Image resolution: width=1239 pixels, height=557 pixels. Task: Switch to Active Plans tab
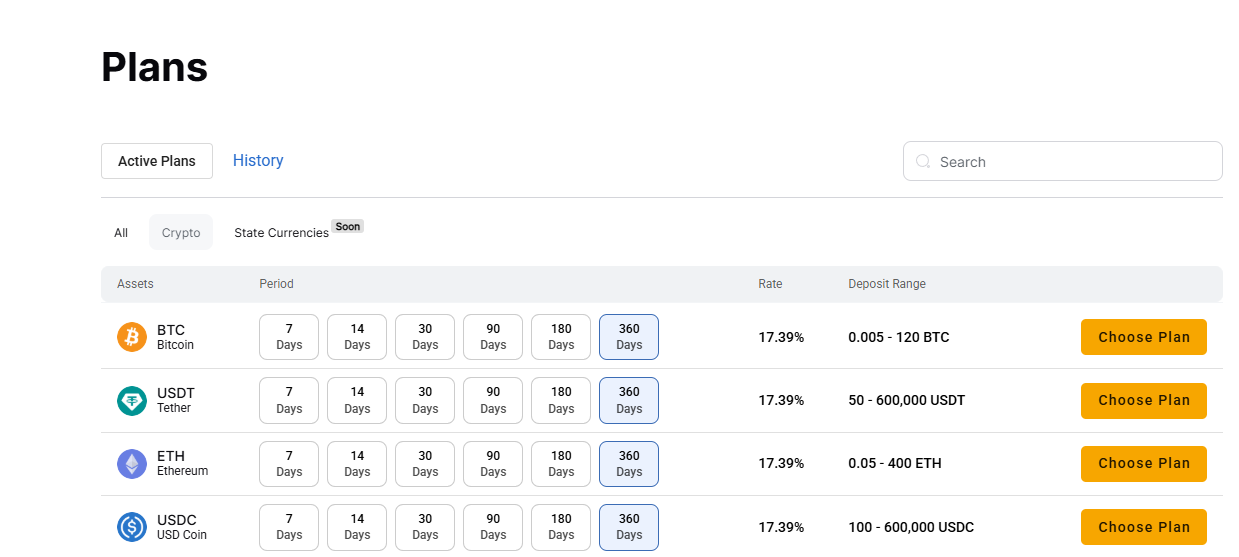point(157,161)
